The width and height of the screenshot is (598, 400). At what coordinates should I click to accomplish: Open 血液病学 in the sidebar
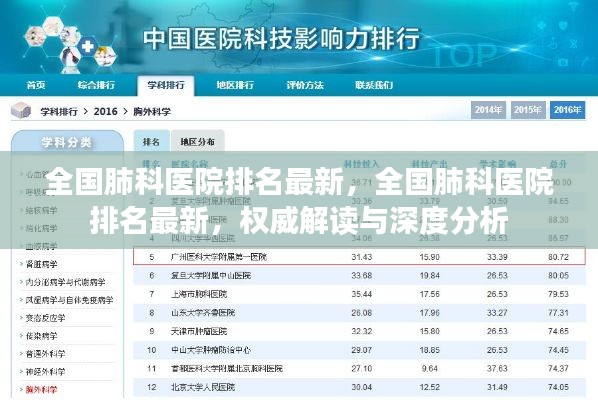[x=41, y=246]
